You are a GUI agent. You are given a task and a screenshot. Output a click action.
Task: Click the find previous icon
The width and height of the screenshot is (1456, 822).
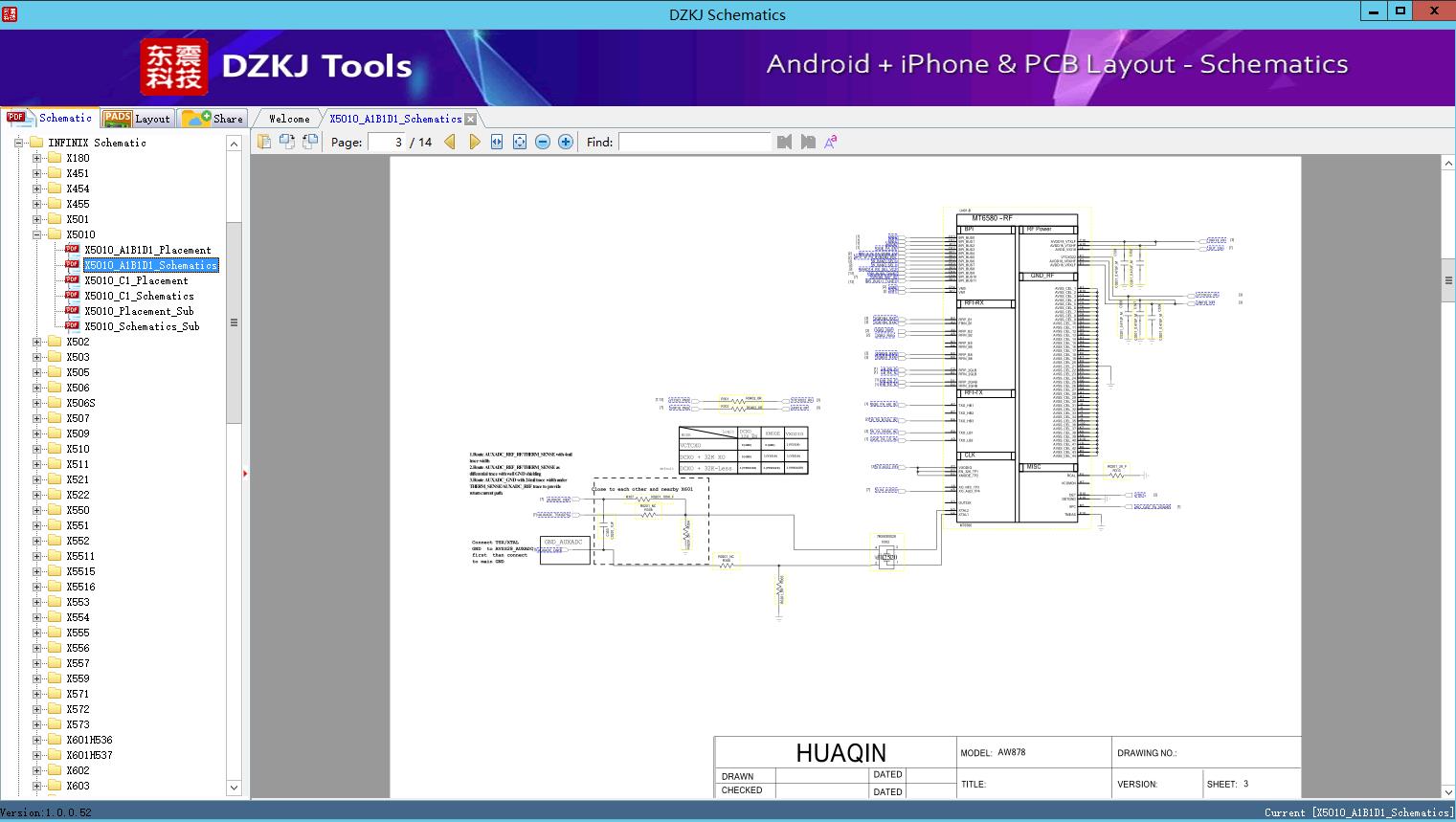785,142
